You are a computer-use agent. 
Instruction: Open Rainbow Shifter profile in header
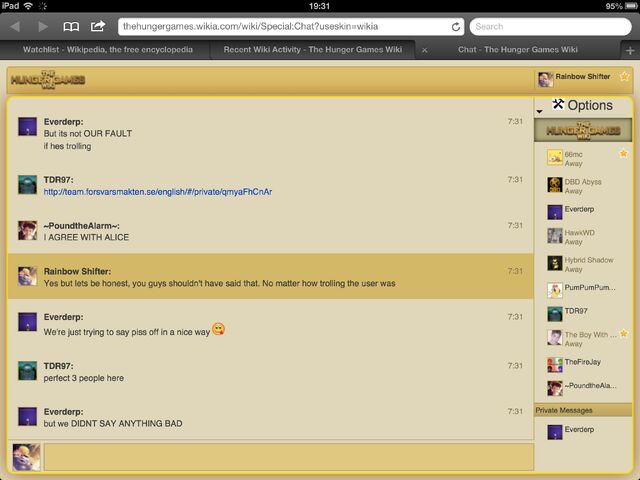click(x=573, y=79)
